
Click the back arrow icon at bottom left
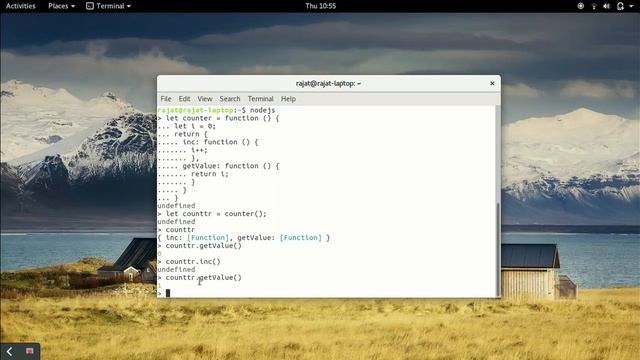[10, 351]
